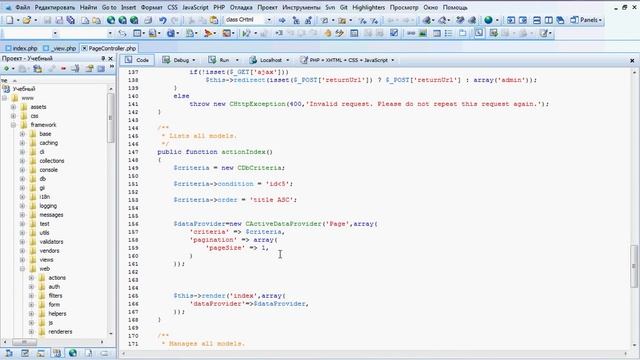Screen dimensions: 640x360
Task: Close the project panel
Action: [111, 59]
